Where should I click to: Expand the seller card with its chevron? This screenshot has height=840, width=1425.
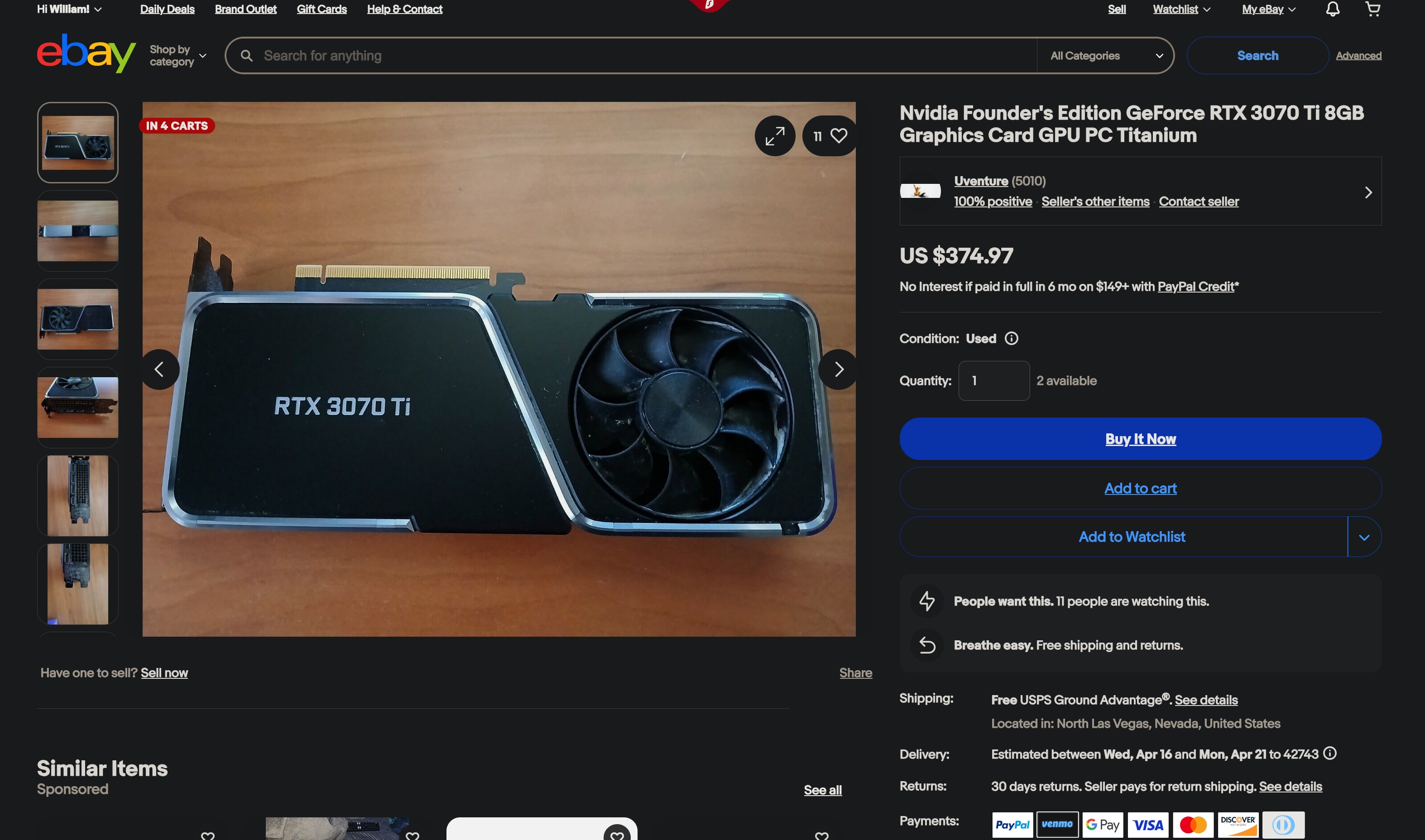coord(1368,192)
